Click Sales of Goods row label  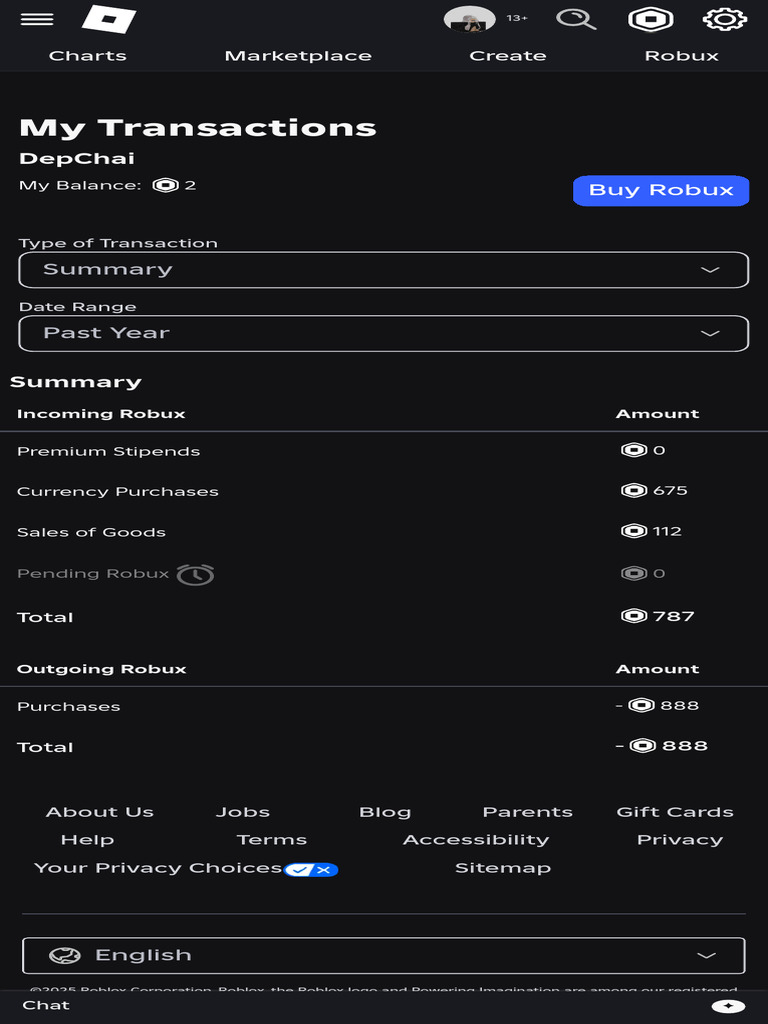point(91,532)
